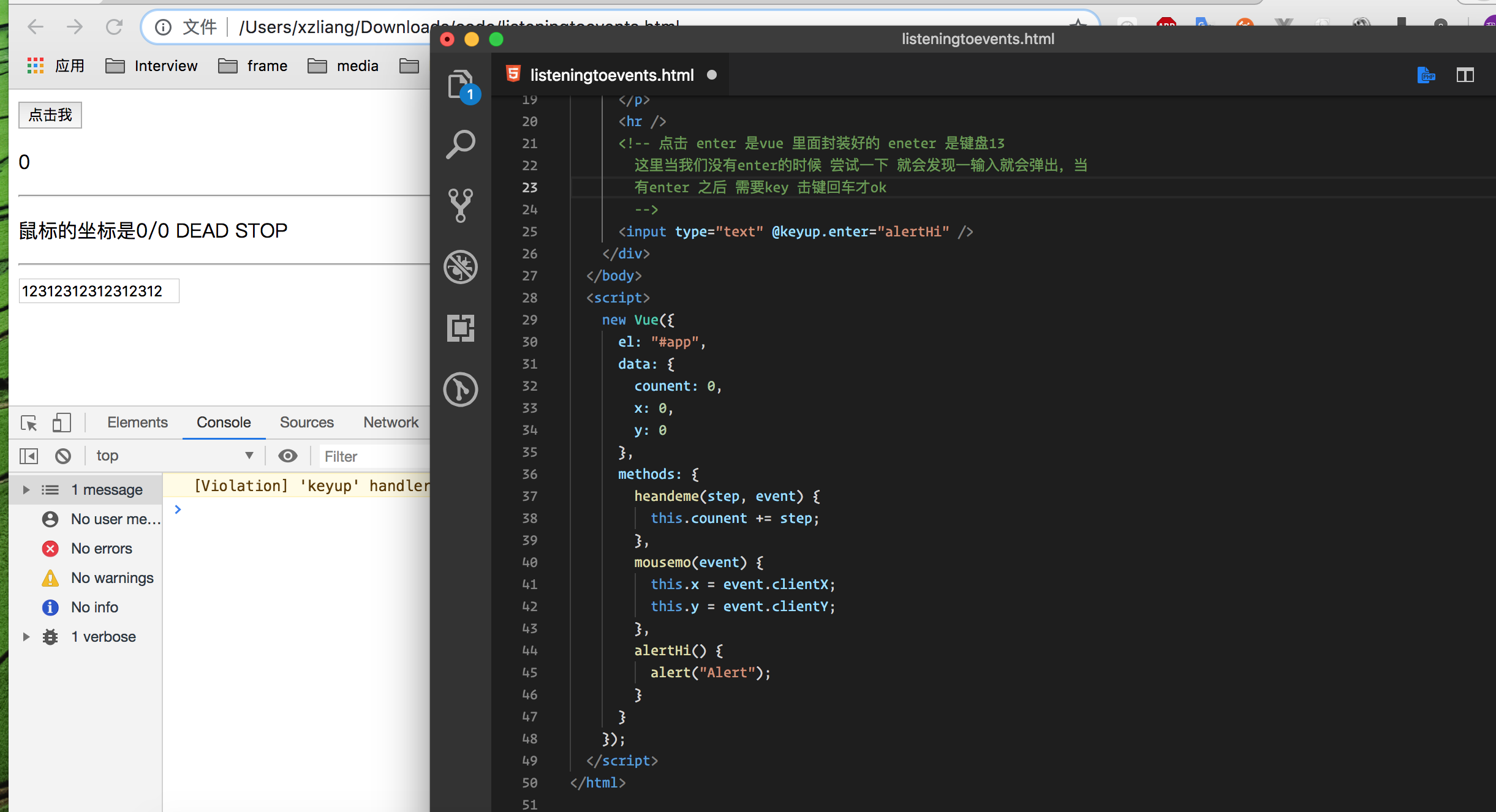The width and height of the screenshot is (1496, 812).
Task: Toggle the console sidebar panel icon
Action: (x=29, y=456)
